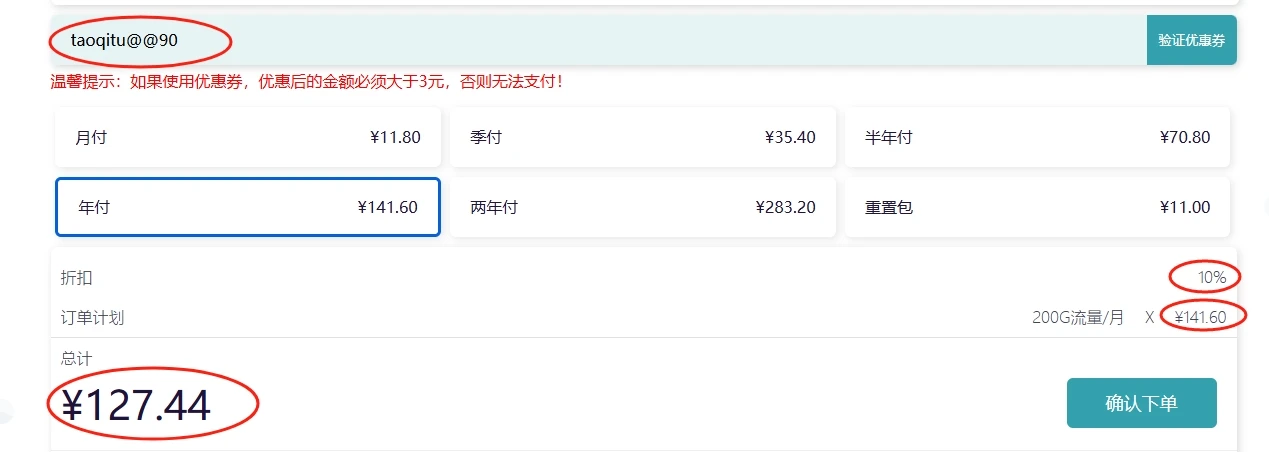This screenshot has height=452, width=1269.
Task: Click the 折扣 discount label
Action: 76,278
